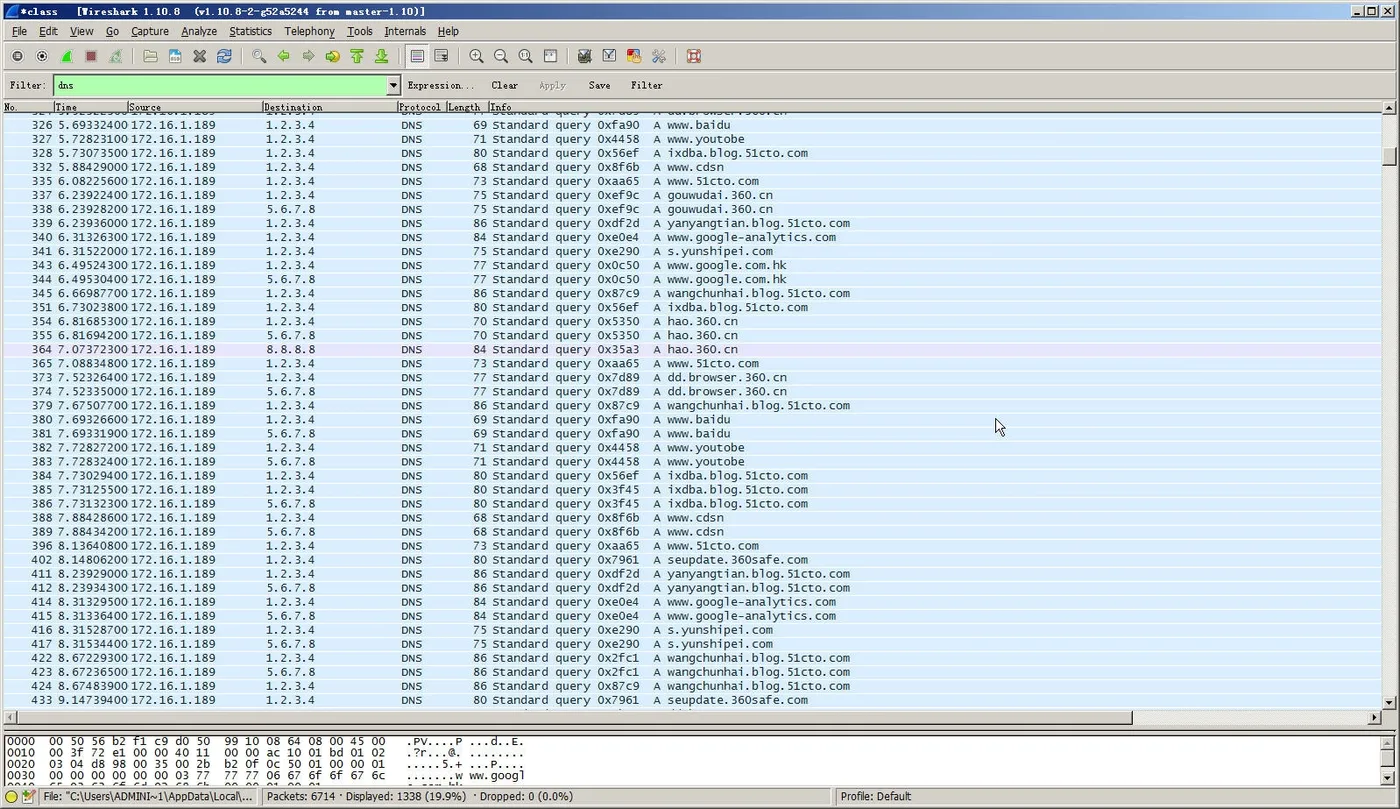Sort by the Protocol column header
The image size is (1400, 809).
coord(422,107)
